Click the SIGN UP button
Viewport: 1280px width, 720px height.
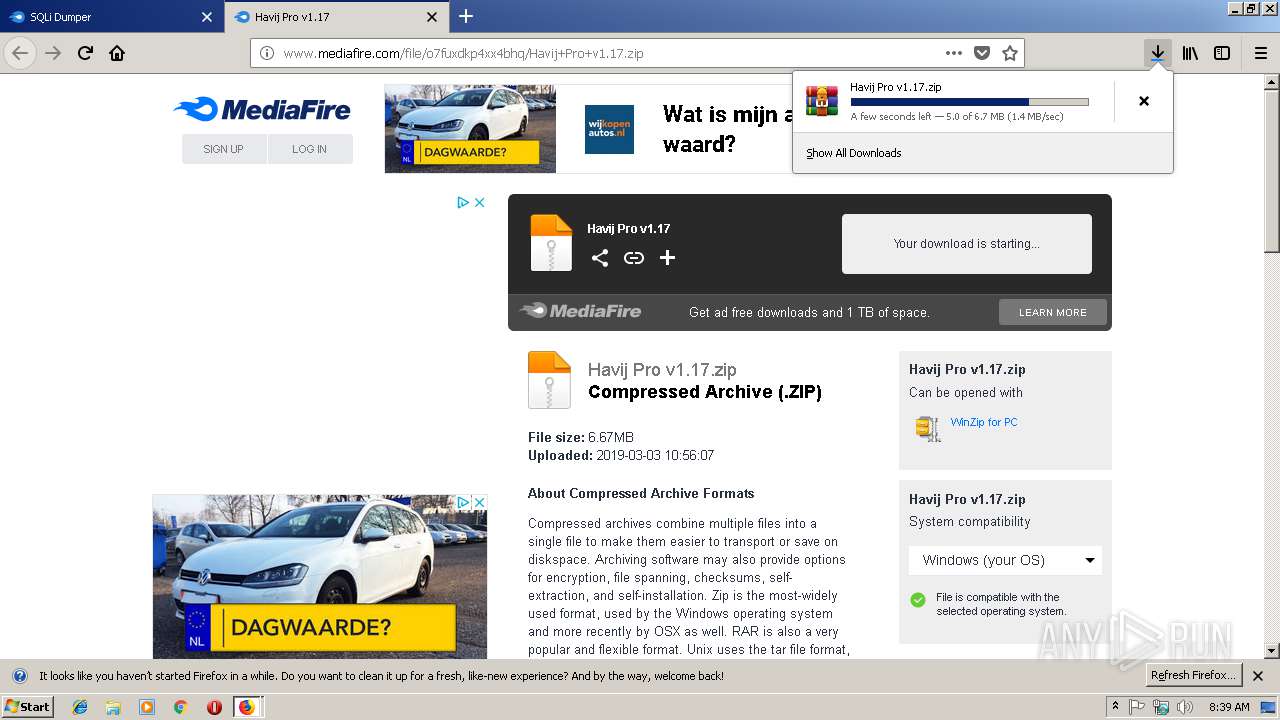[224, 149]
